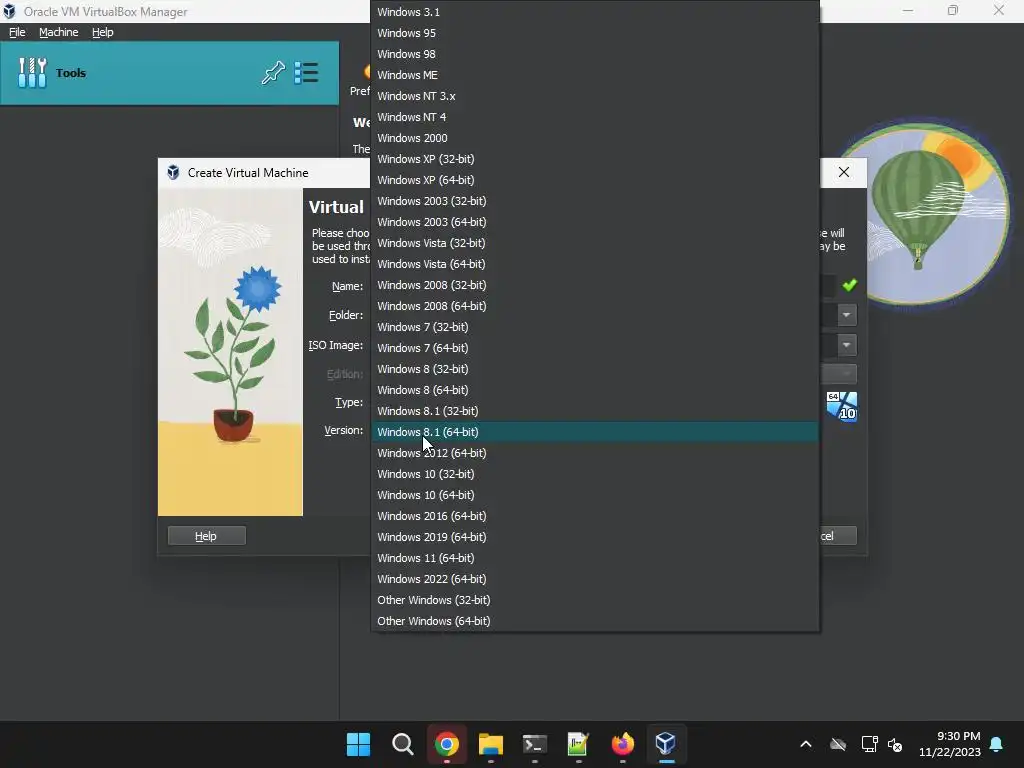This screenshot has width=1024, height=768.
Task: Switch to Google Chrome in taskbar
Action: (x=447, y=744)
